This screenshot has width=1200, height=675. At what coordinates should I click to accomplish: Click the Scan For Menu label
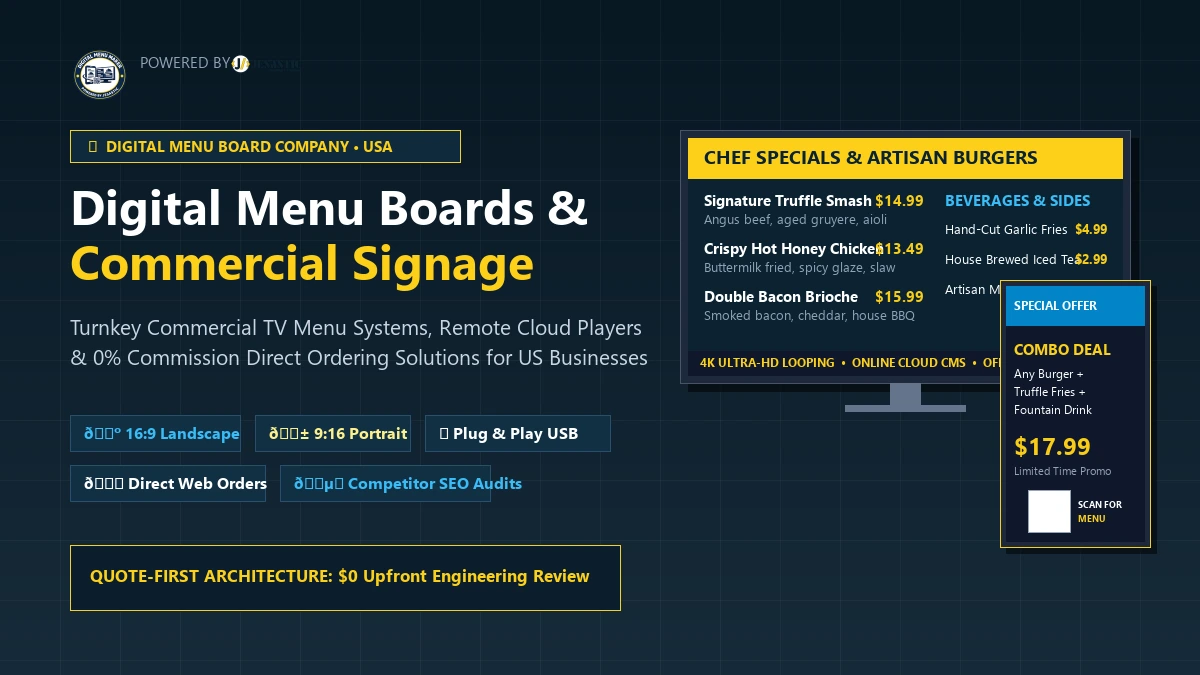[x=1100, y=511]
